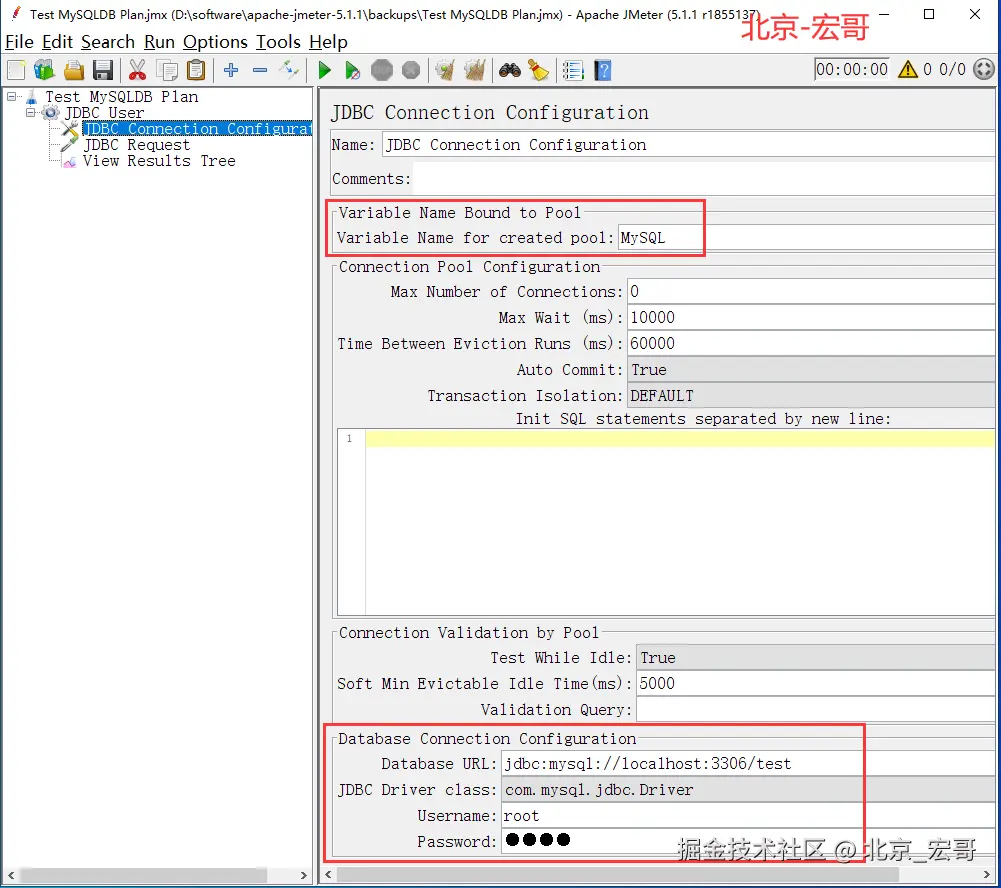
Task: Open the Transaction Isolation dropdown
Action: 811,396
